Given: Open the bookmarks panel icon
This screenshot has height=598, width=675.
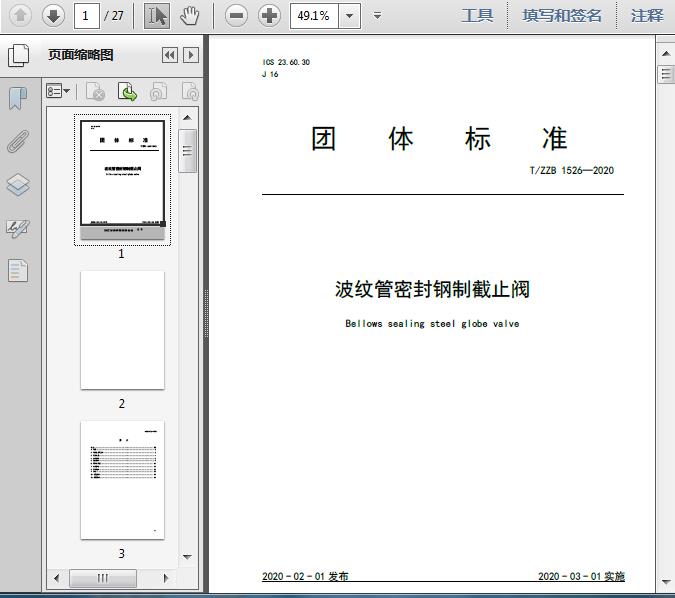Looking at the screenshot, I should [18, 99].
